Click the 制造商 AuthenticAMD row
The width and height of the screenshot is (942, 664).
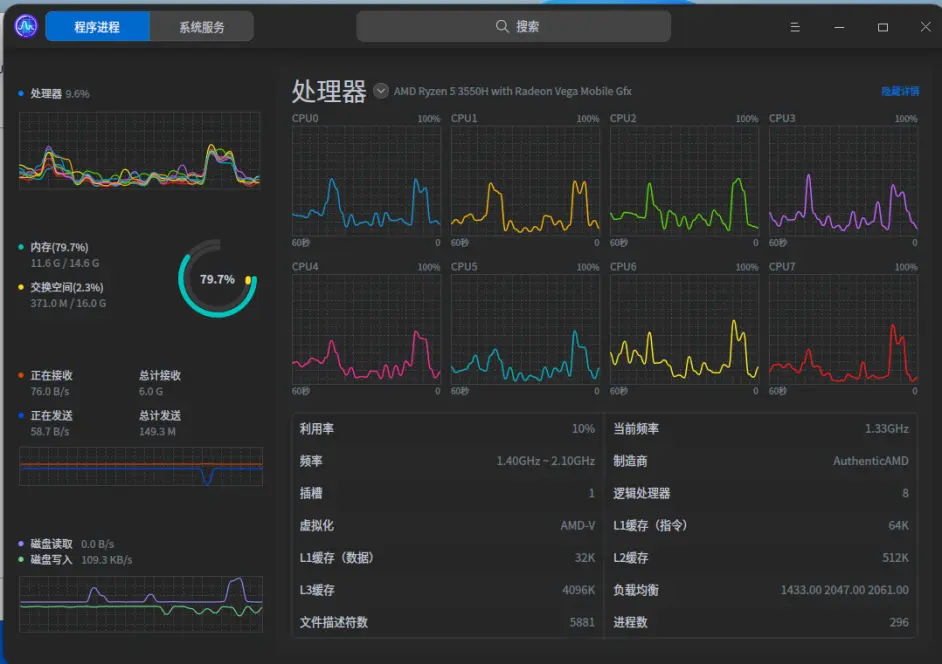click(x=761, y=461)
